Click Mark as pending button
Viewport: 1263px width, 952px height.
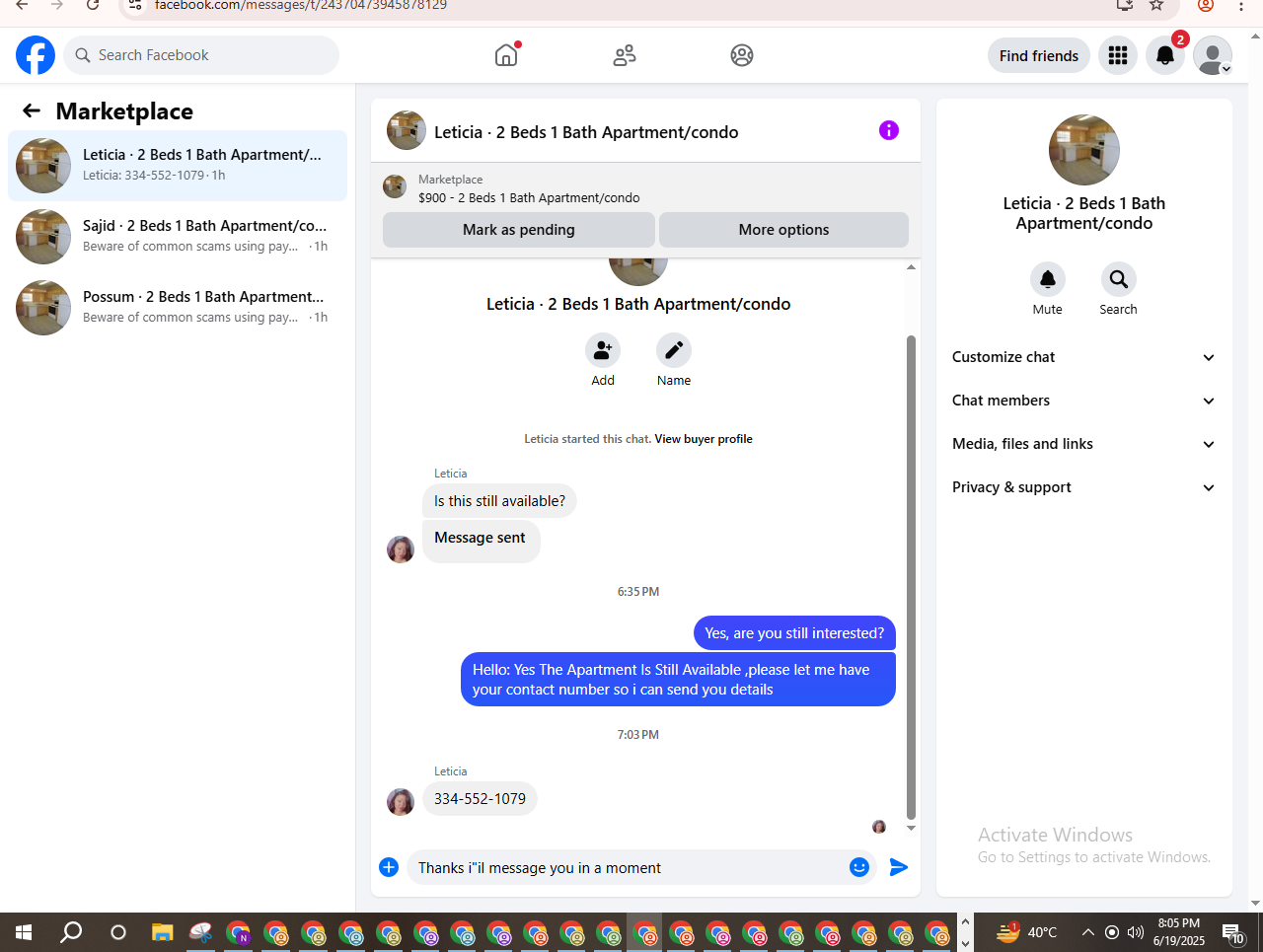pos(519,230)
